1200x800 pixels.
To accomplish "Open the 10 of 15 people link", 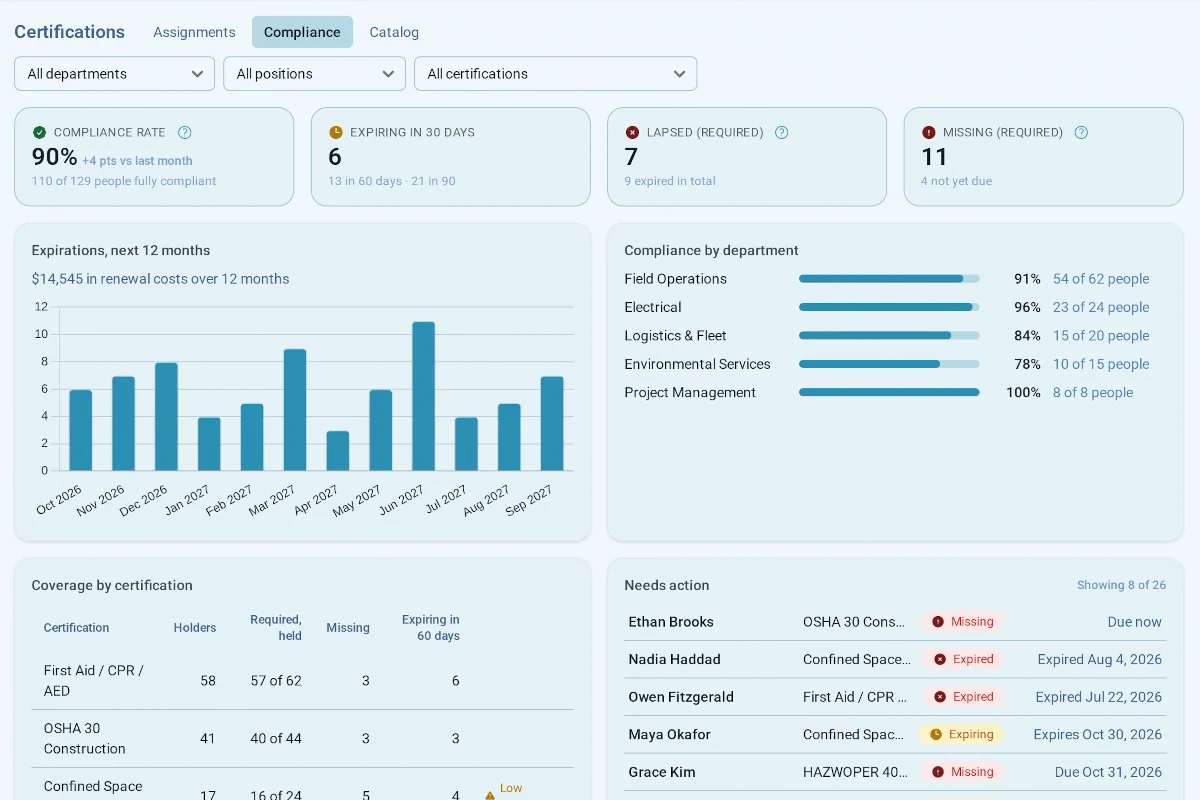I will pyautogui.click(x=1101, y=364).
